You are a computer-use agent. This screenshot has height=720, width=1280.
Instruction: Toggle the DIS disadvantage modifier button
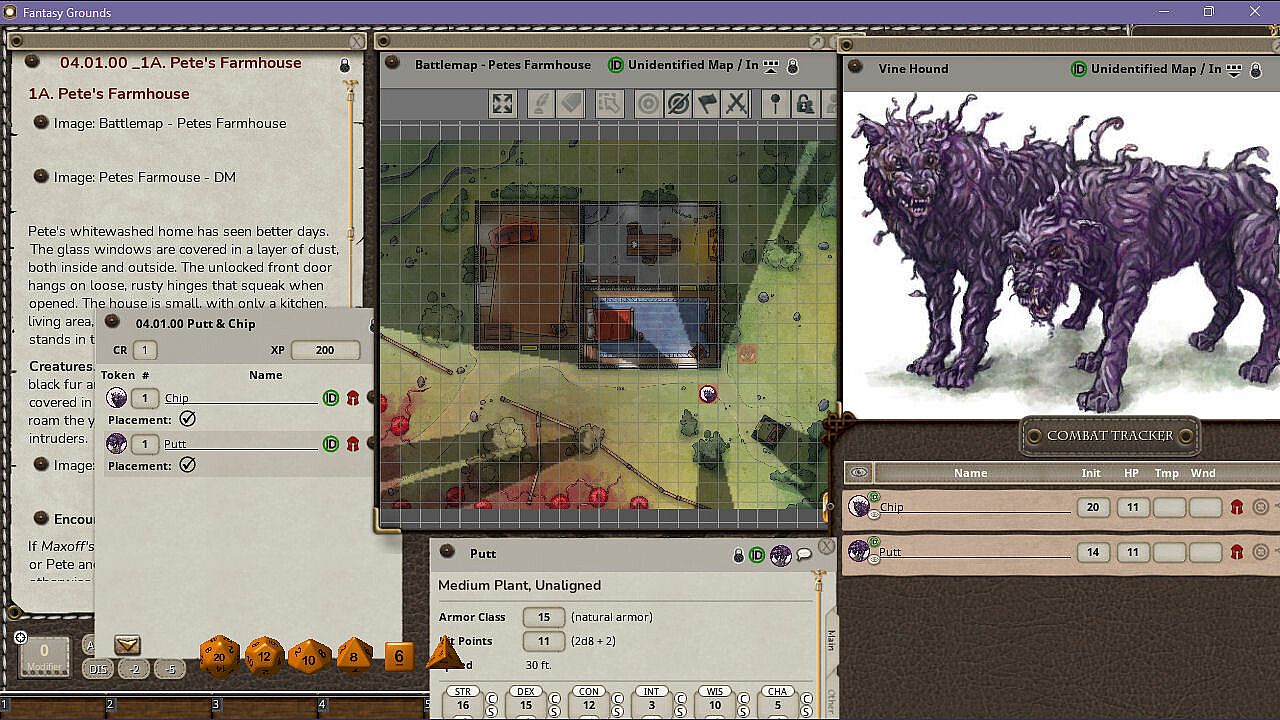point(97,670)
